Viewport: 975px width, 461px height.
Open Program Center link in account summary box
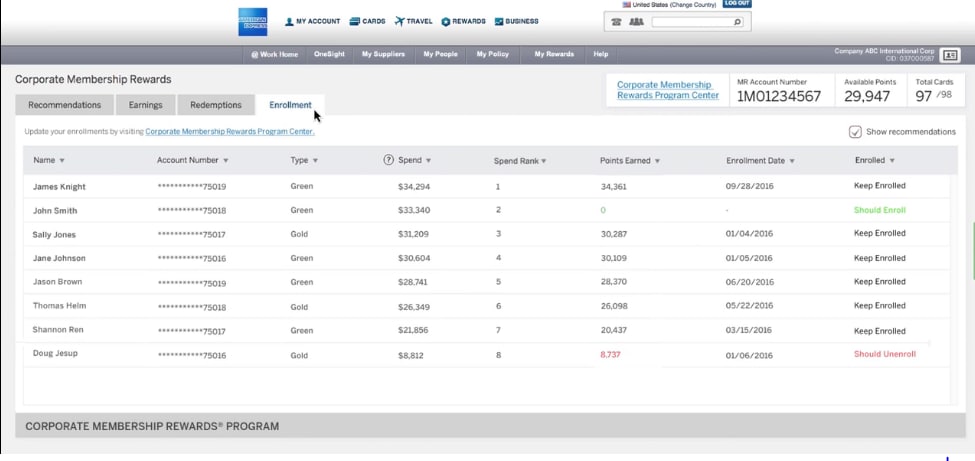point(667,90)
